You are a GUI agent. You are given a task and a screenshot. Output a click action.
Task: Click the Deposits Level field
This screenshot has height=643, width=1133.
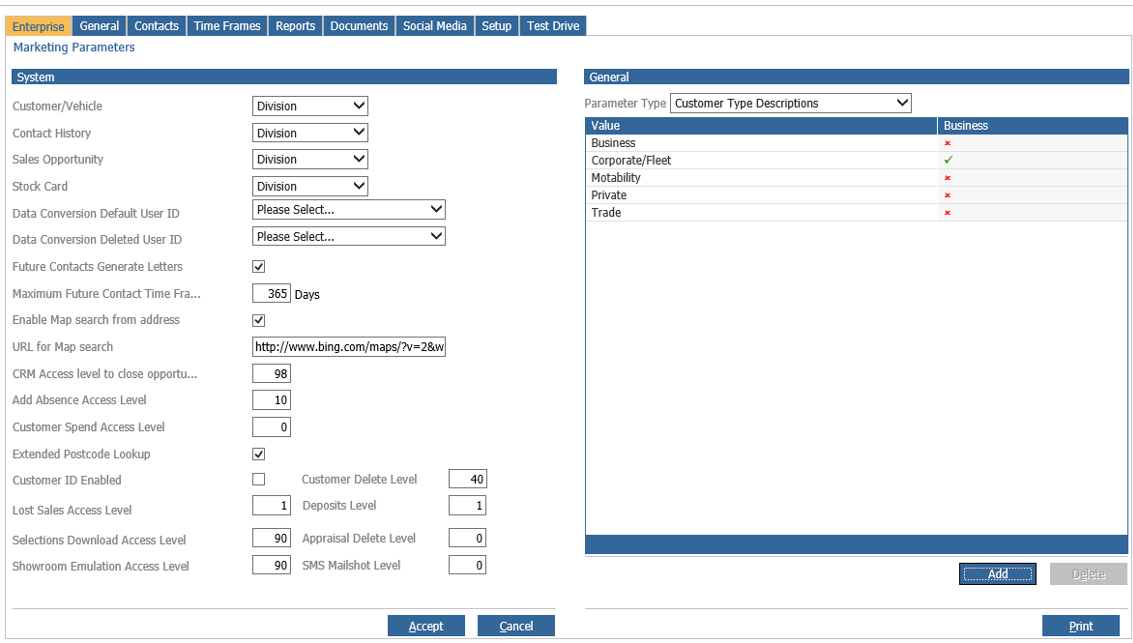468,506
